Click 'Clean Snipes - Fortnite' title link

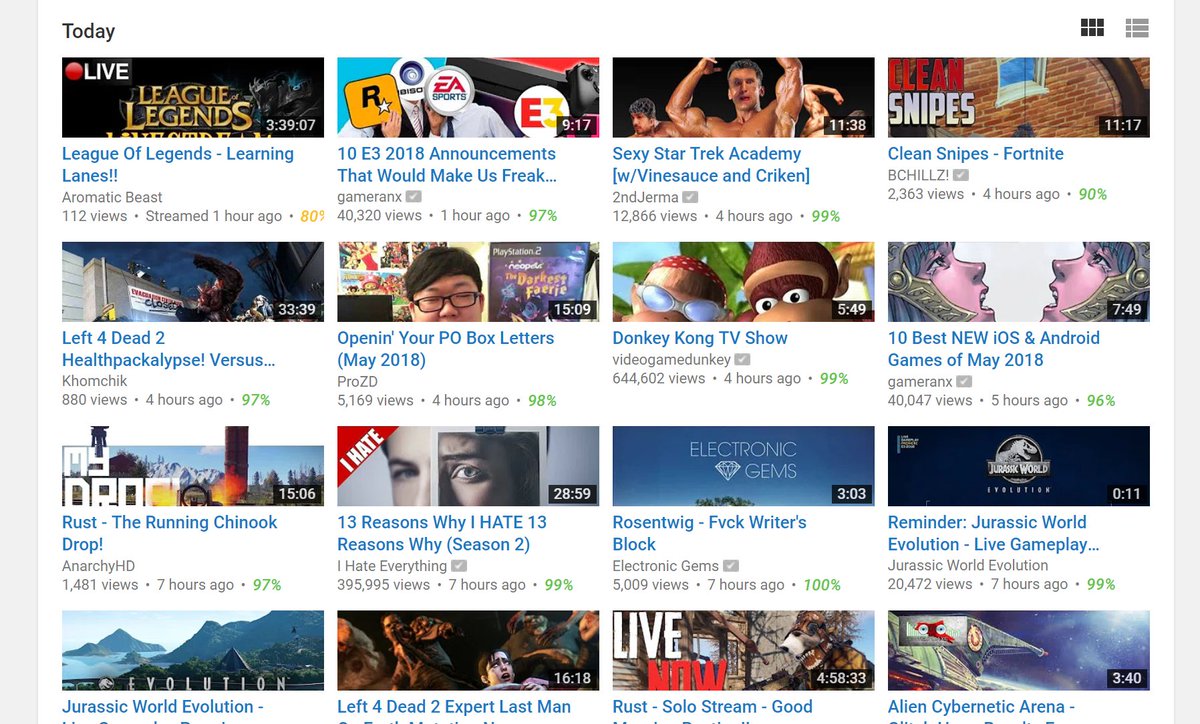click(x=976, y=154)
